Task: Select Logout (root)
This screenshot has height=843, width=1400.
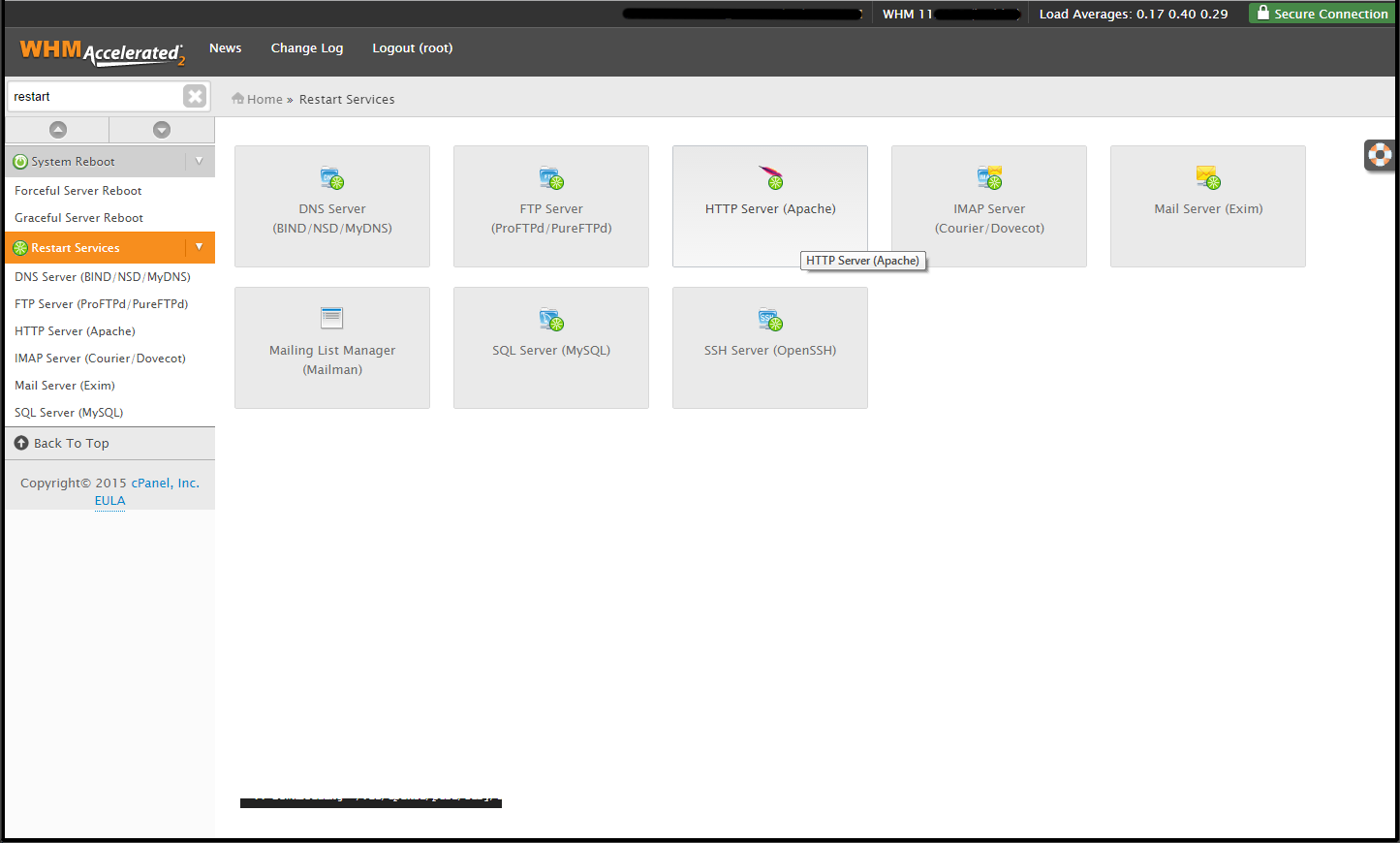Action: [x=413, y=48]
